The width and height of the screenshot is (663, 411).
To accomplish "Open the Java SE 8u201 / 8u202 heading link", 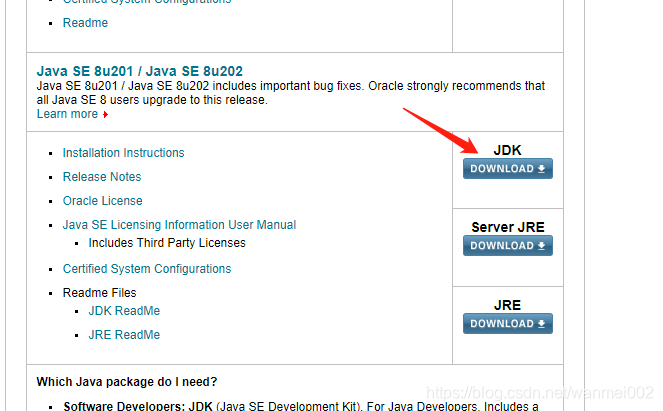I will [140, 71].
